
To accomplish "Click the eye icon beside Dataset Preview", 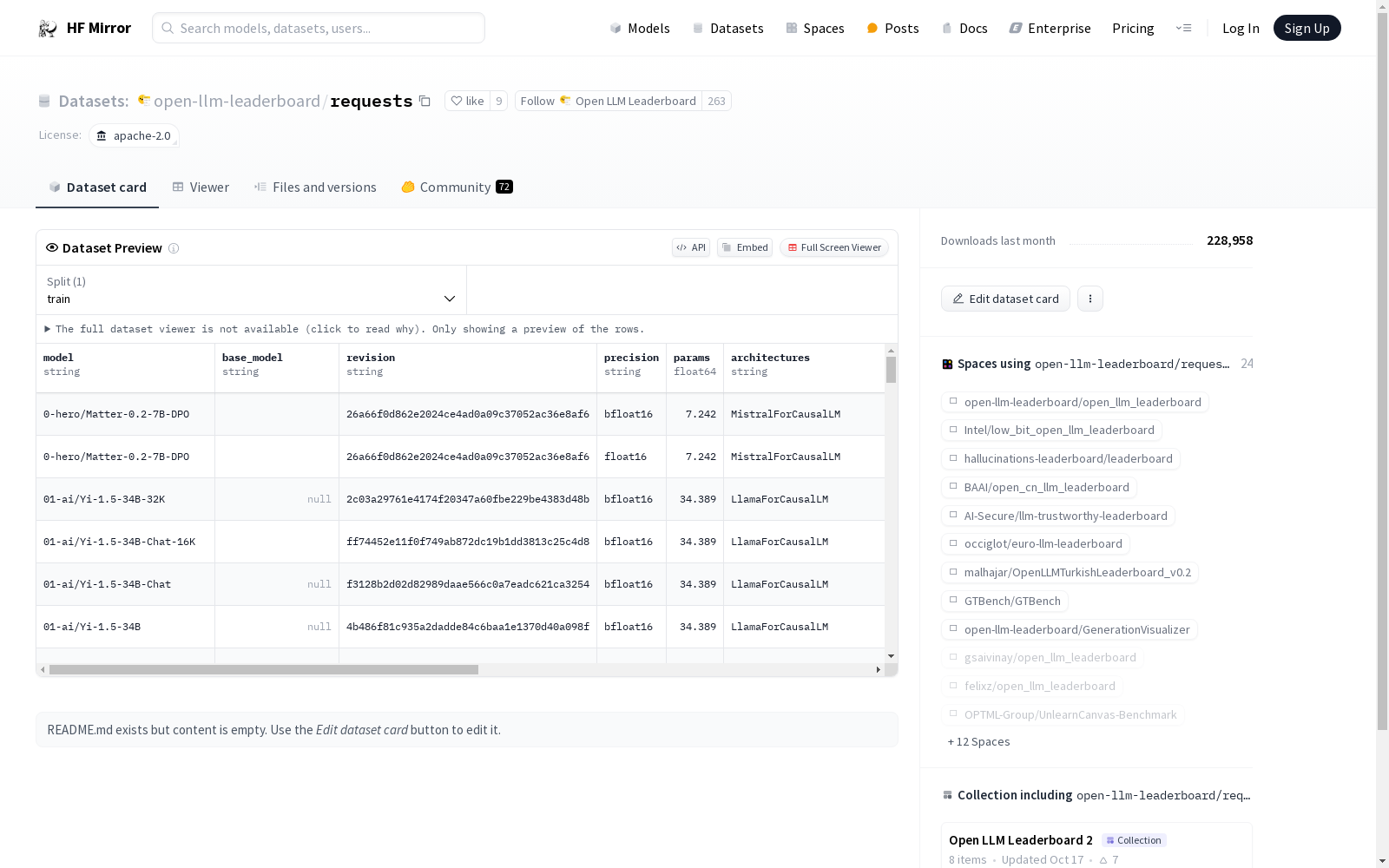I will click(x=52, y=247).
